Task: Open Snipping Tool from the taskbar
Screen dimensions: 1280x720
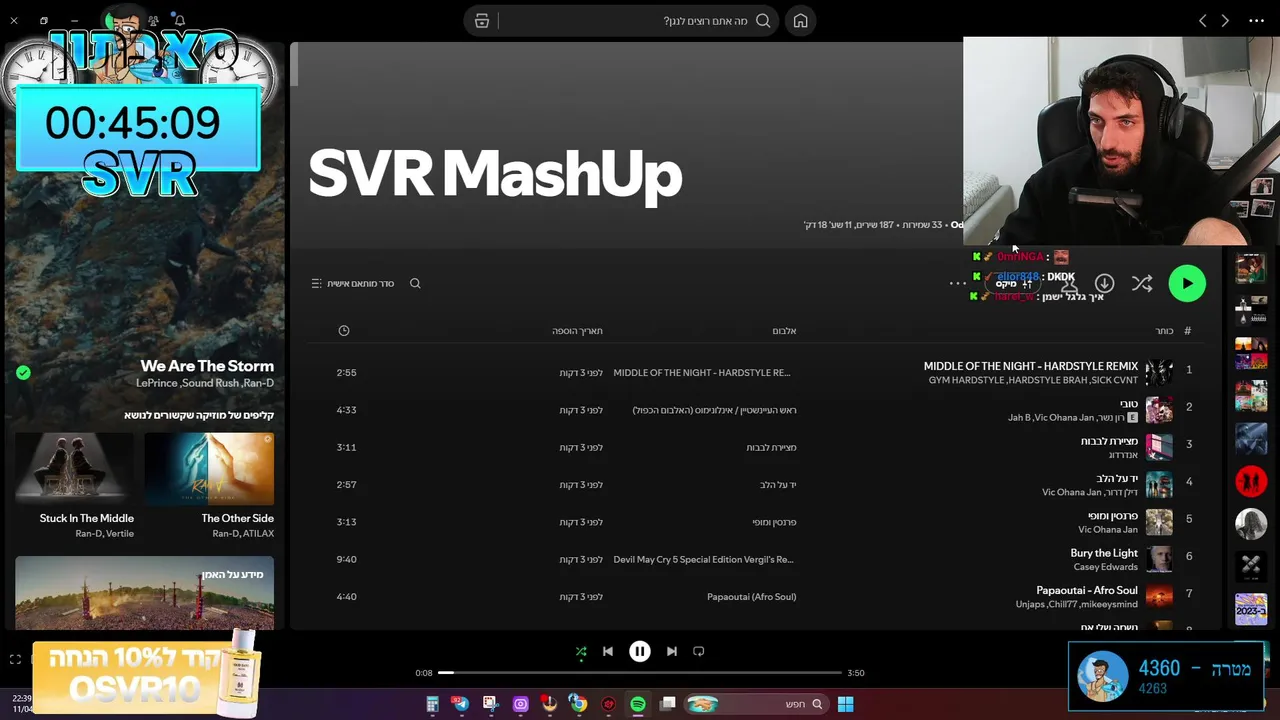Action: tap(490, 704)
